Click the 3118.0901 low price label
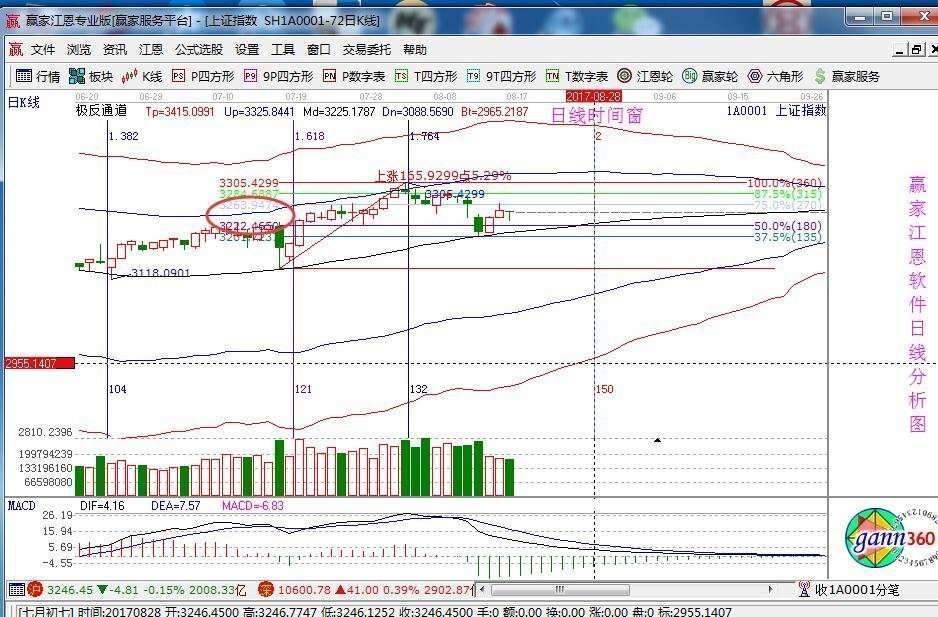The width and height of the screenshot is (938, 617). (160, 273)
